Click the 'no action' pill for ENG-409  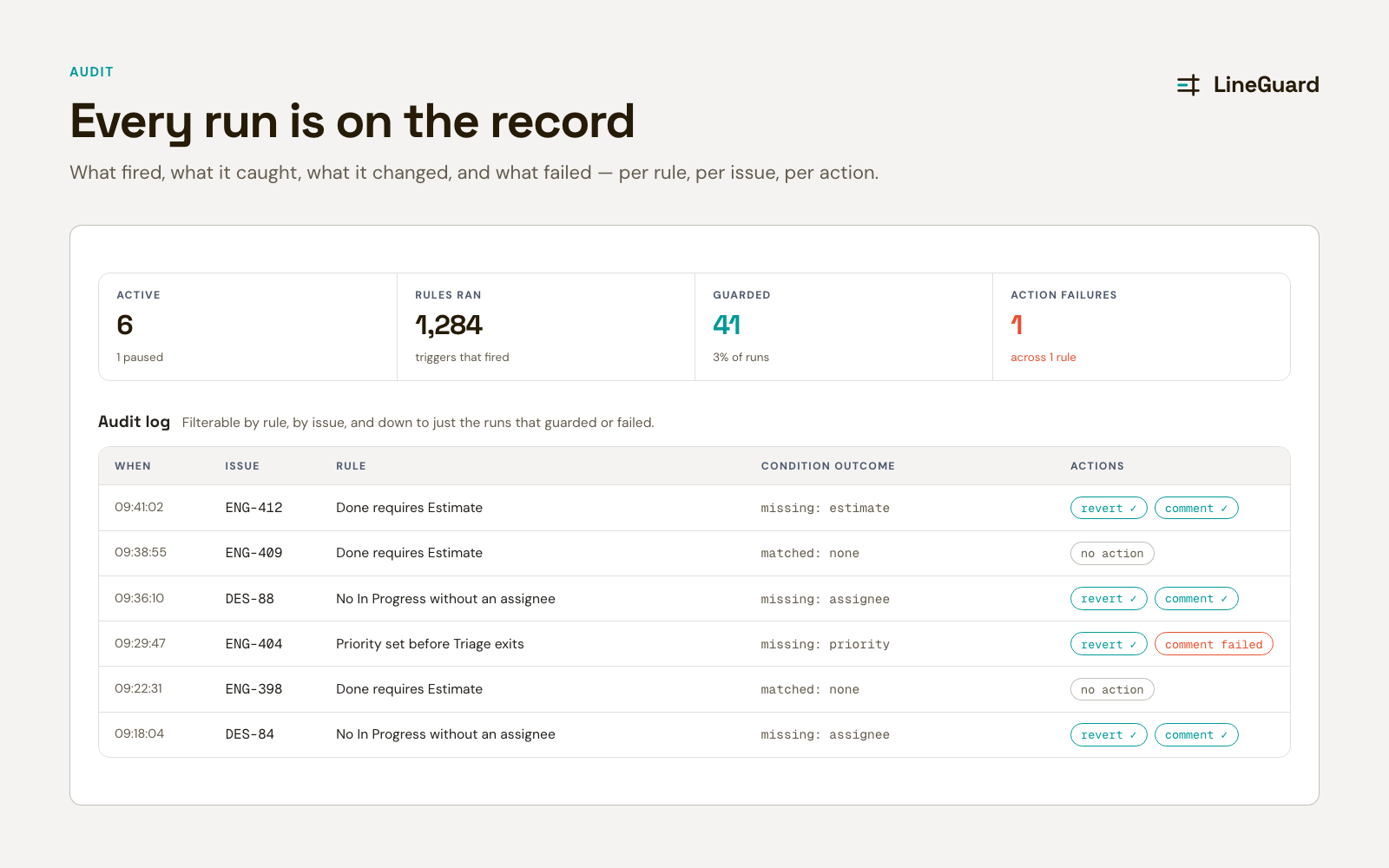click(1112, 554)
